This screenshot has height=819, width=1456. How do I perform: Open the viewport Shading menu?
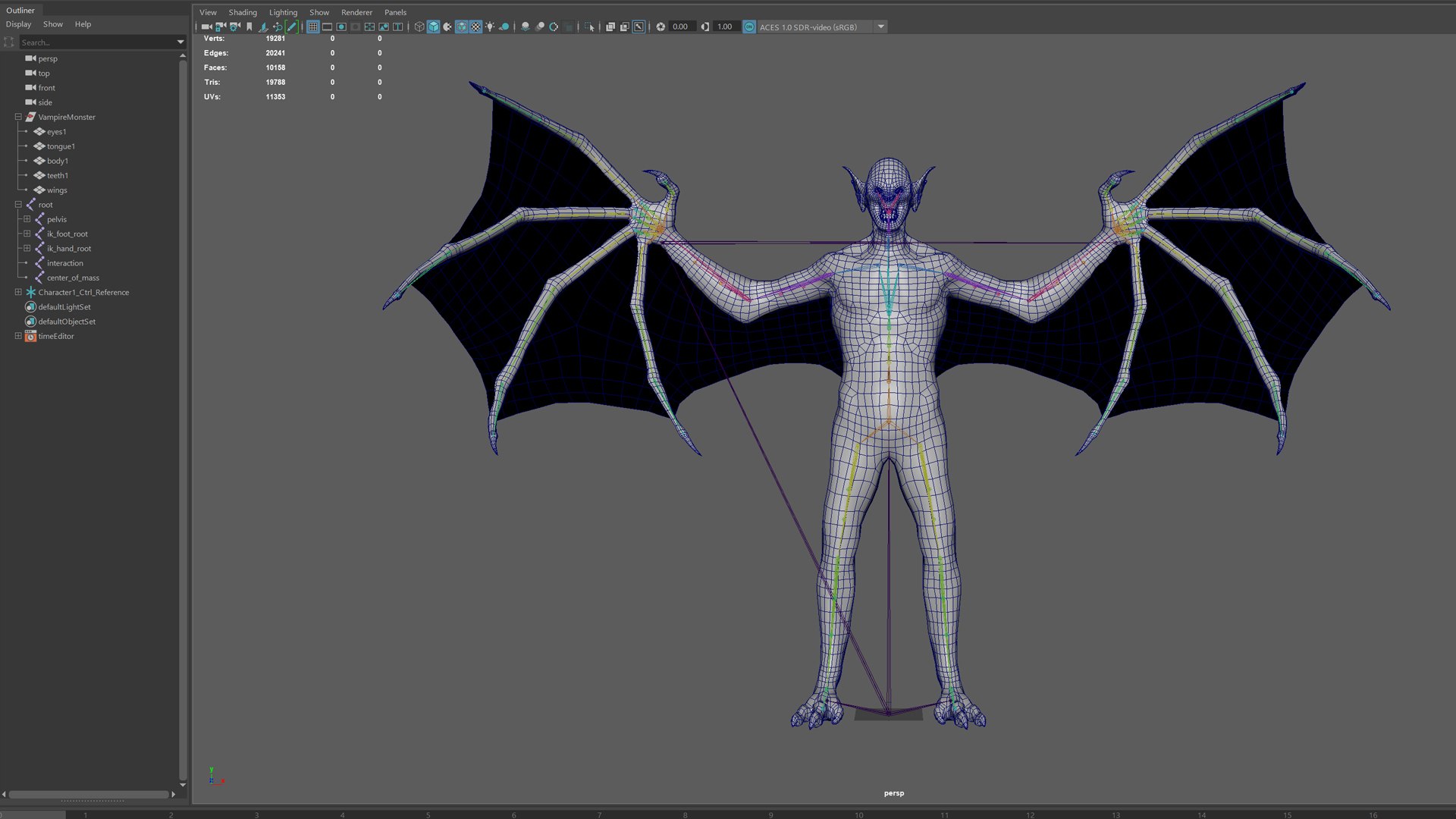(243, 12)
